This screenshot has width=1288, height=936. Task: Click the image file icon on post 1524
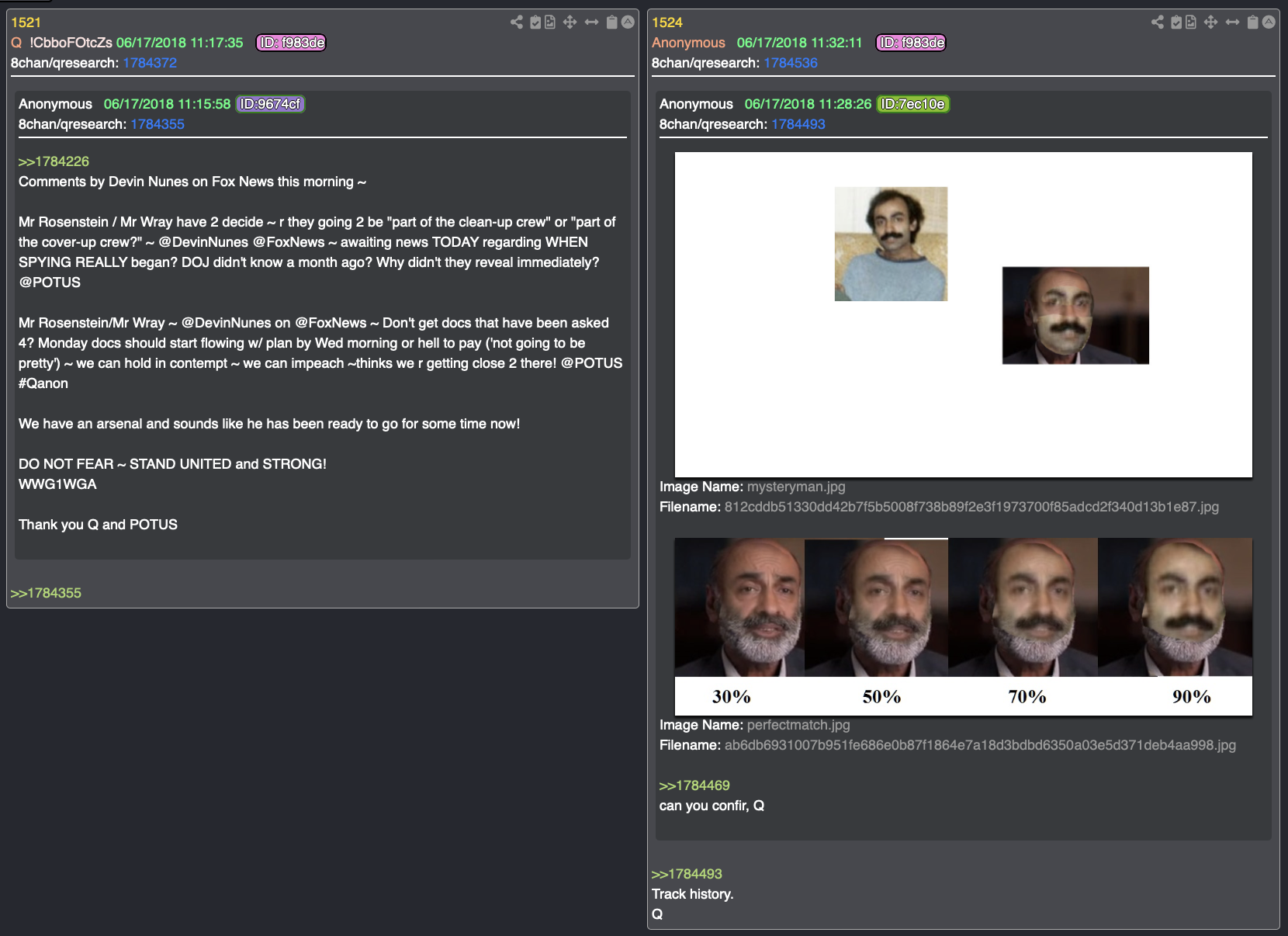coord(1191,22)
